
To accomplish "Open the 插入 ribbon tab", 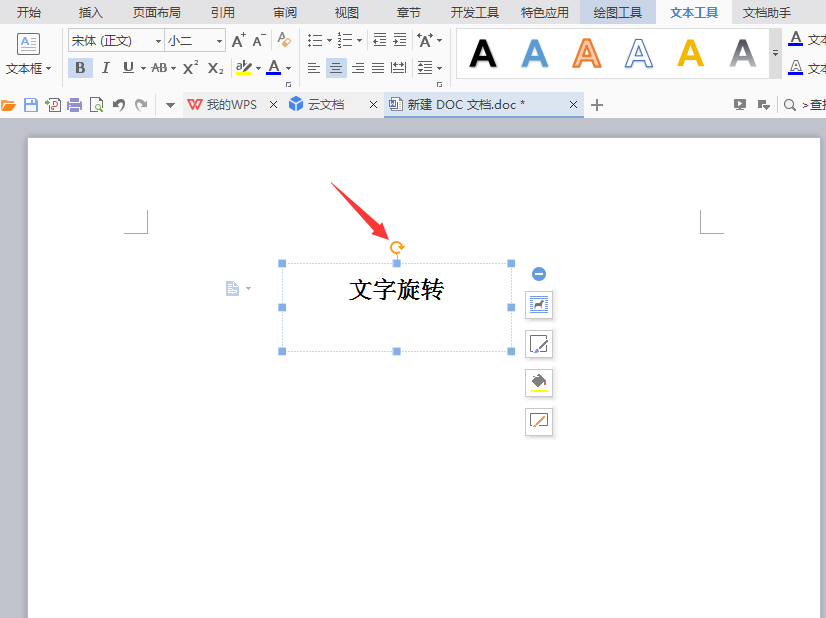I will [x=91, y=12].
